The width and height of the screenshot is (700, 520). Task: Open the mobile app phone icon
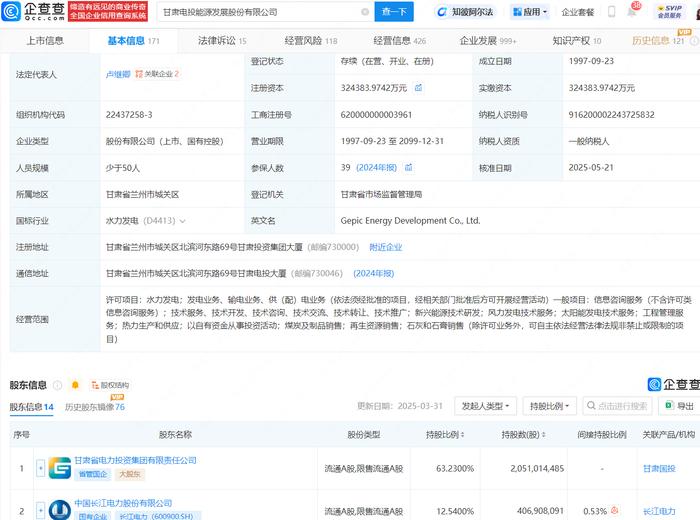coord(612,12)
